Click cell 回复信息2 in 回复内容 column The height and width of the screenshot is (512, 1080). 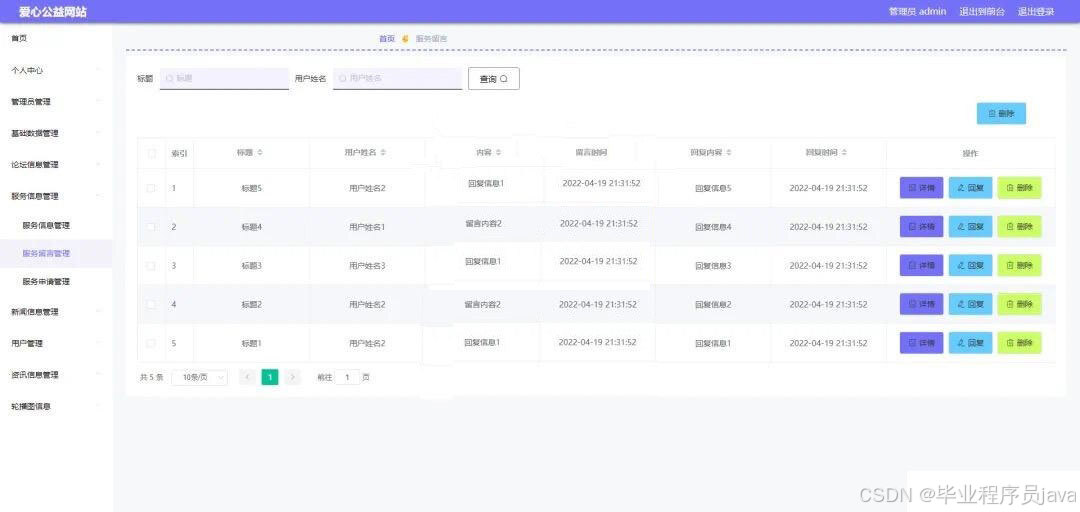tap(713, 304)
